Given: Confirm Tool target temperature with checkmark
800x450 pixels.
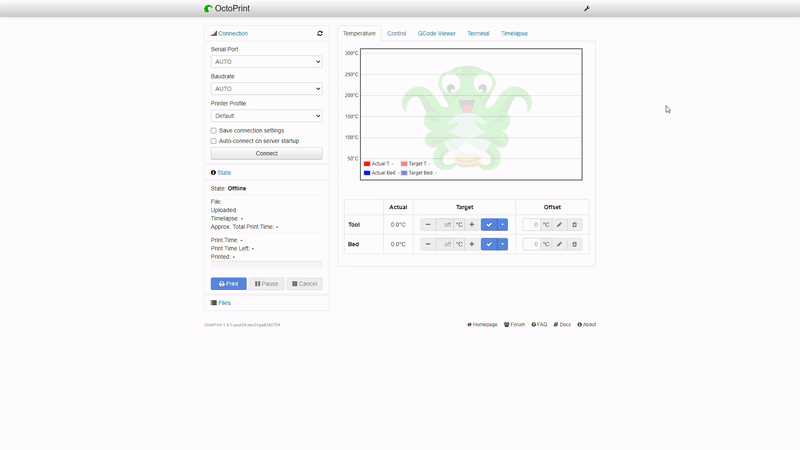Looking at the screenshot, I should point(489,224).
